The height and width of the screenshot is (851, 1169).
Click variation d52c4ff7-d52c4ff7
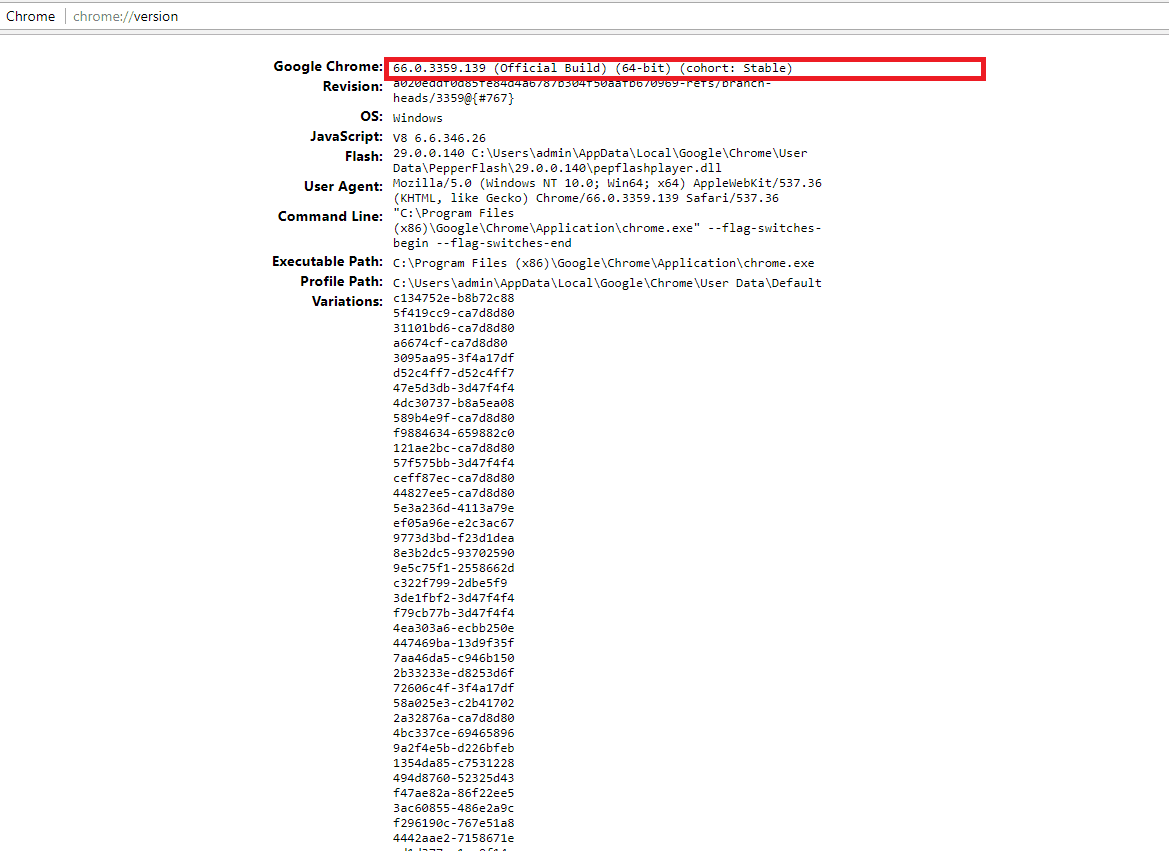pyautogui.click(x=453, y=373)
